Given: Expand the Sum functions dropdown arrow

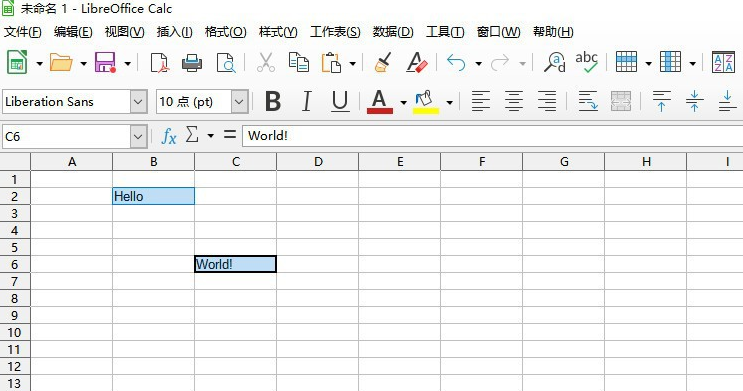Looking at the screenshot, I should (210, 136).
